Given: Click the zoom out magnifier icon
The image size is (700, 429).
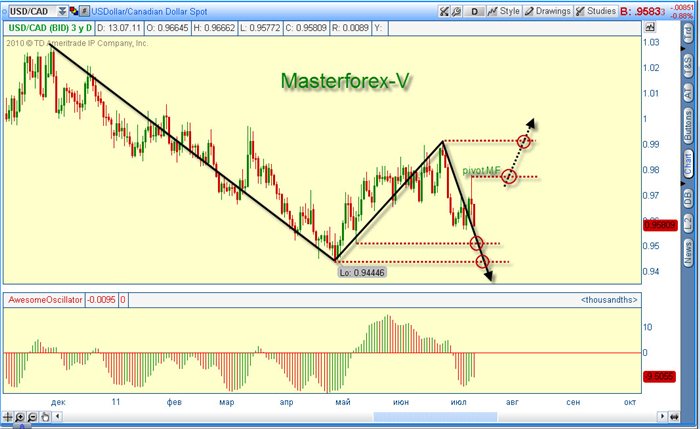Looking at the screenshot, I should coord(32,417).
